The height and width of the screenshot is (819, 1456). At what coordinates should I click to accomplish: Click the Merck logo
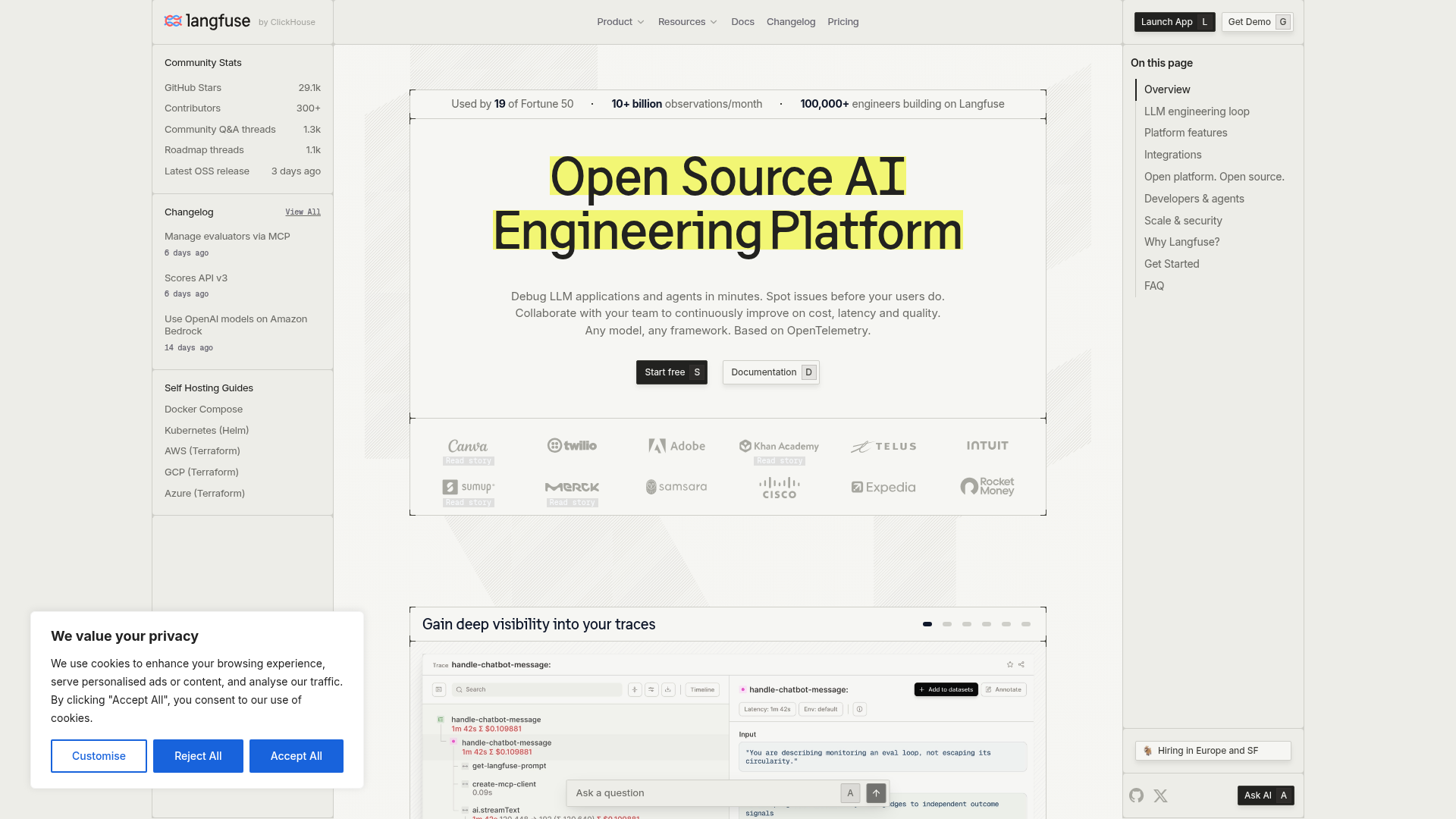[x=572, y=487]
